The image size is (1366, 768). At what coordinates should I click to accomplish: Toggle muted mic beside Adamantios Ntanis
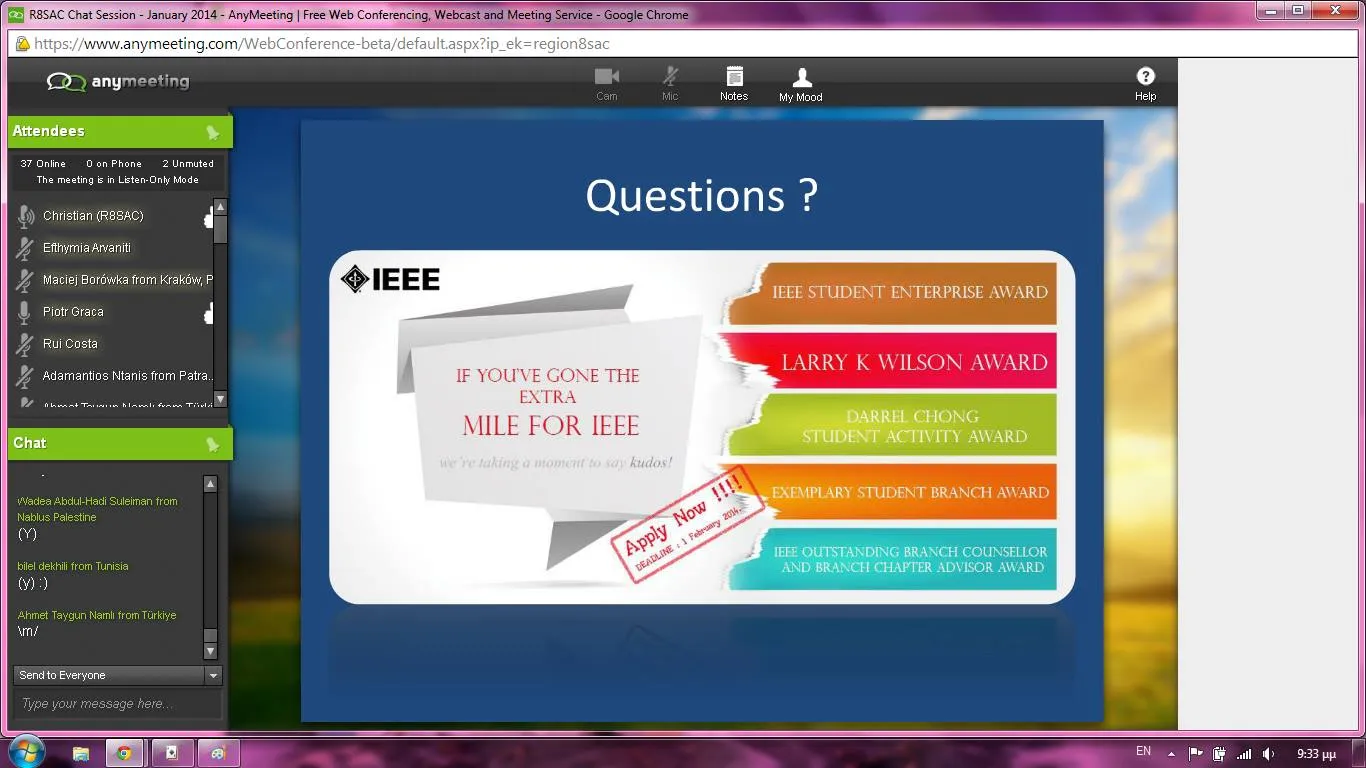[26, 376]
